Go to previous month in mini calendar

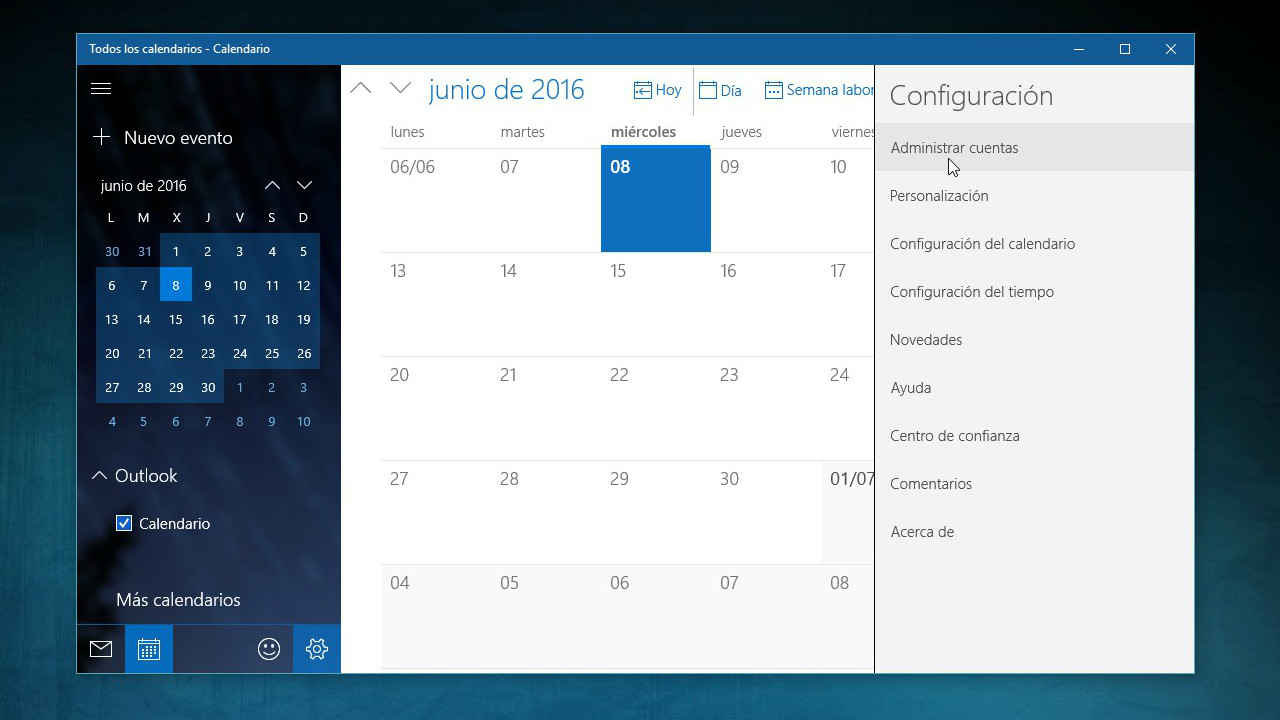272,185
